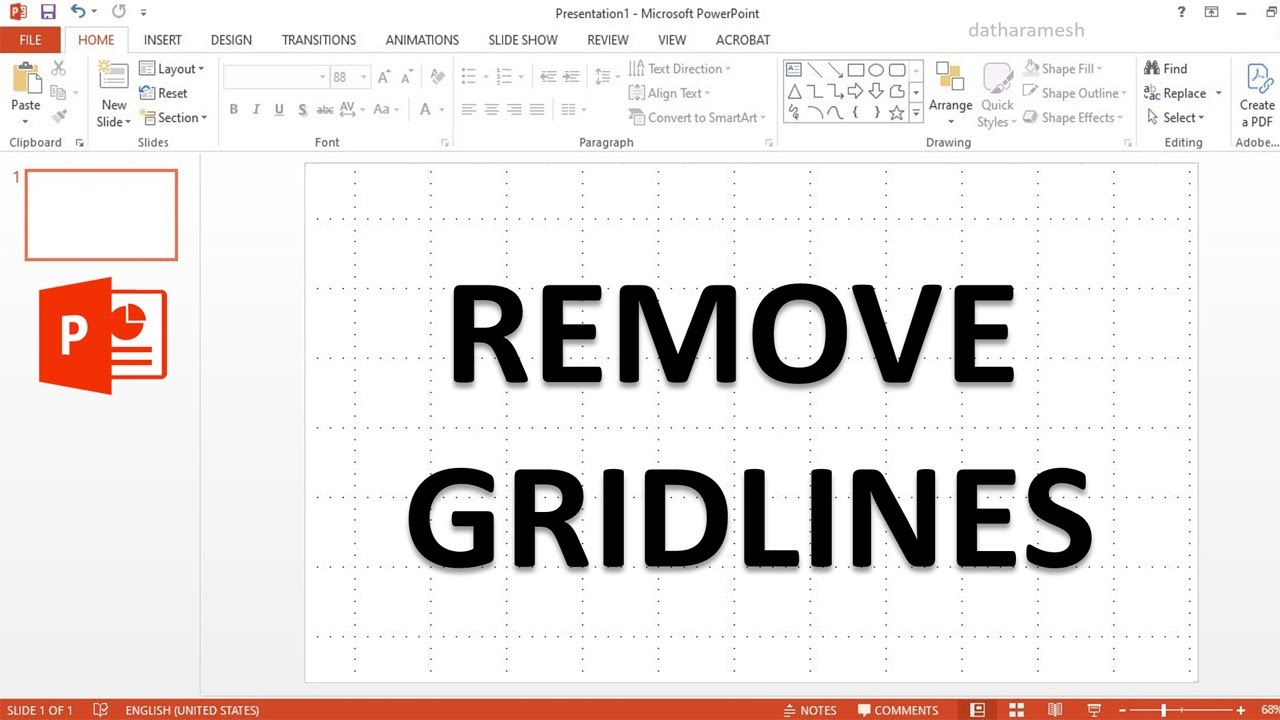1280x720 pixels.
Task: Select the Down Arrow block shape
Action: pyautogui.click(x=876, y=92)
